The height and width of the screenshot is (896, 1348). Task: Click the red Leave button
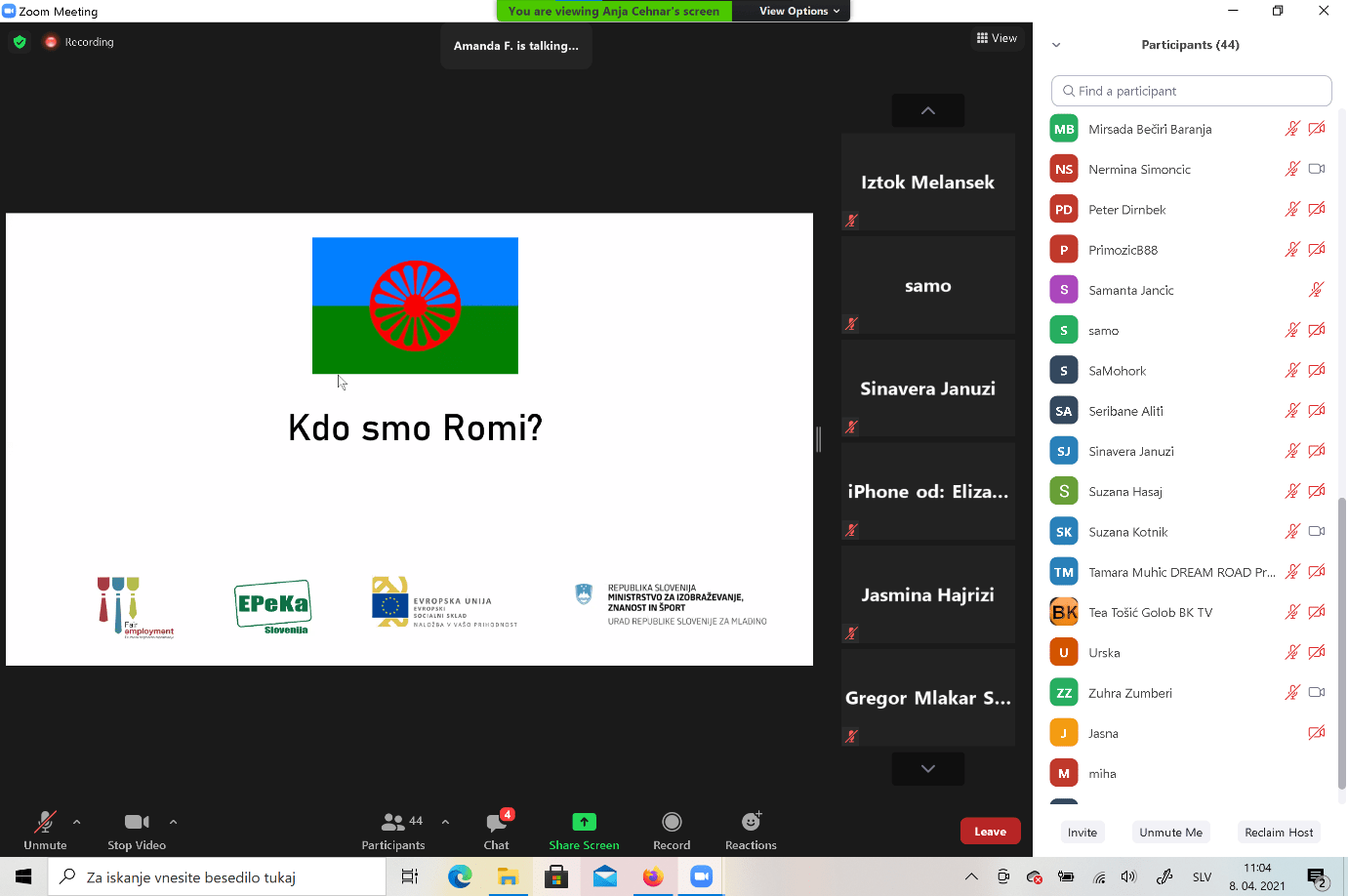click(990, 832)
